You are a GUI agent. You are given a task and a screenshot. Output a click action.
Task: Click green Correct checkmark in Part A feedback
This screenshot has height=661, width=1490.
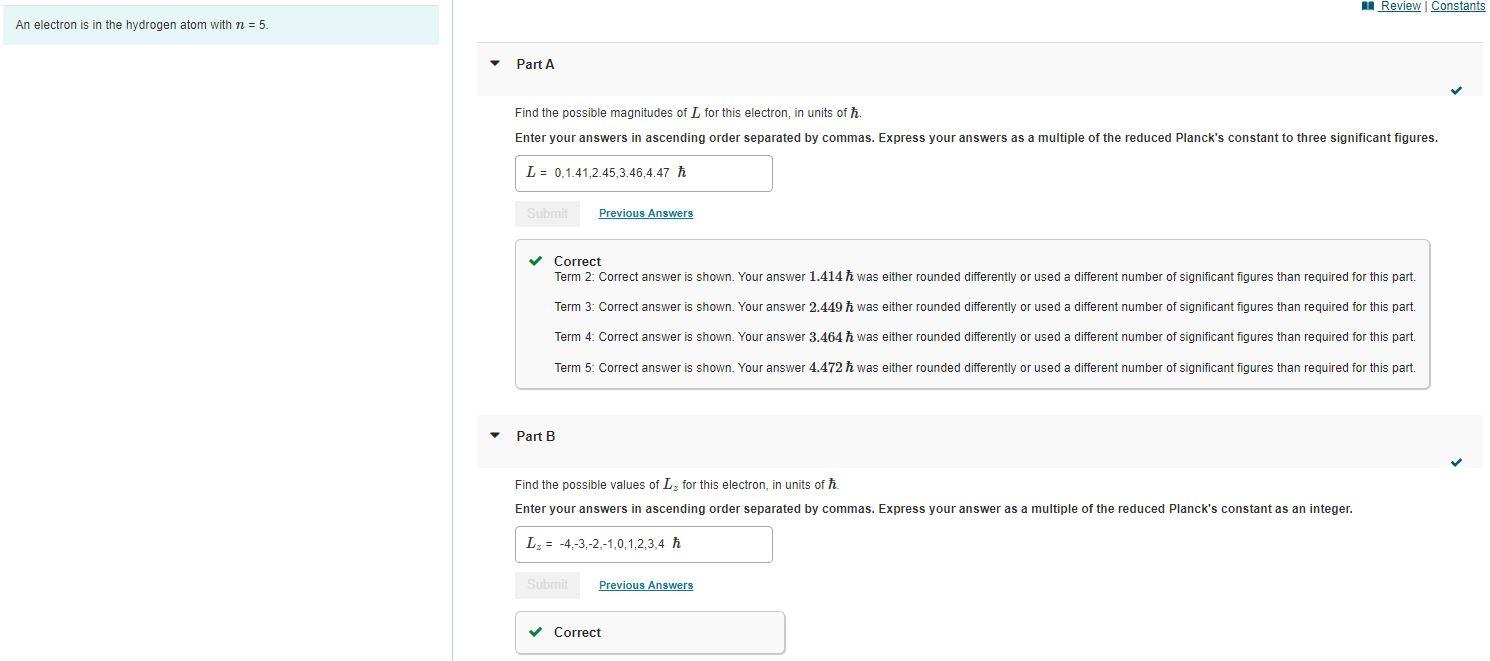(536, 261)
